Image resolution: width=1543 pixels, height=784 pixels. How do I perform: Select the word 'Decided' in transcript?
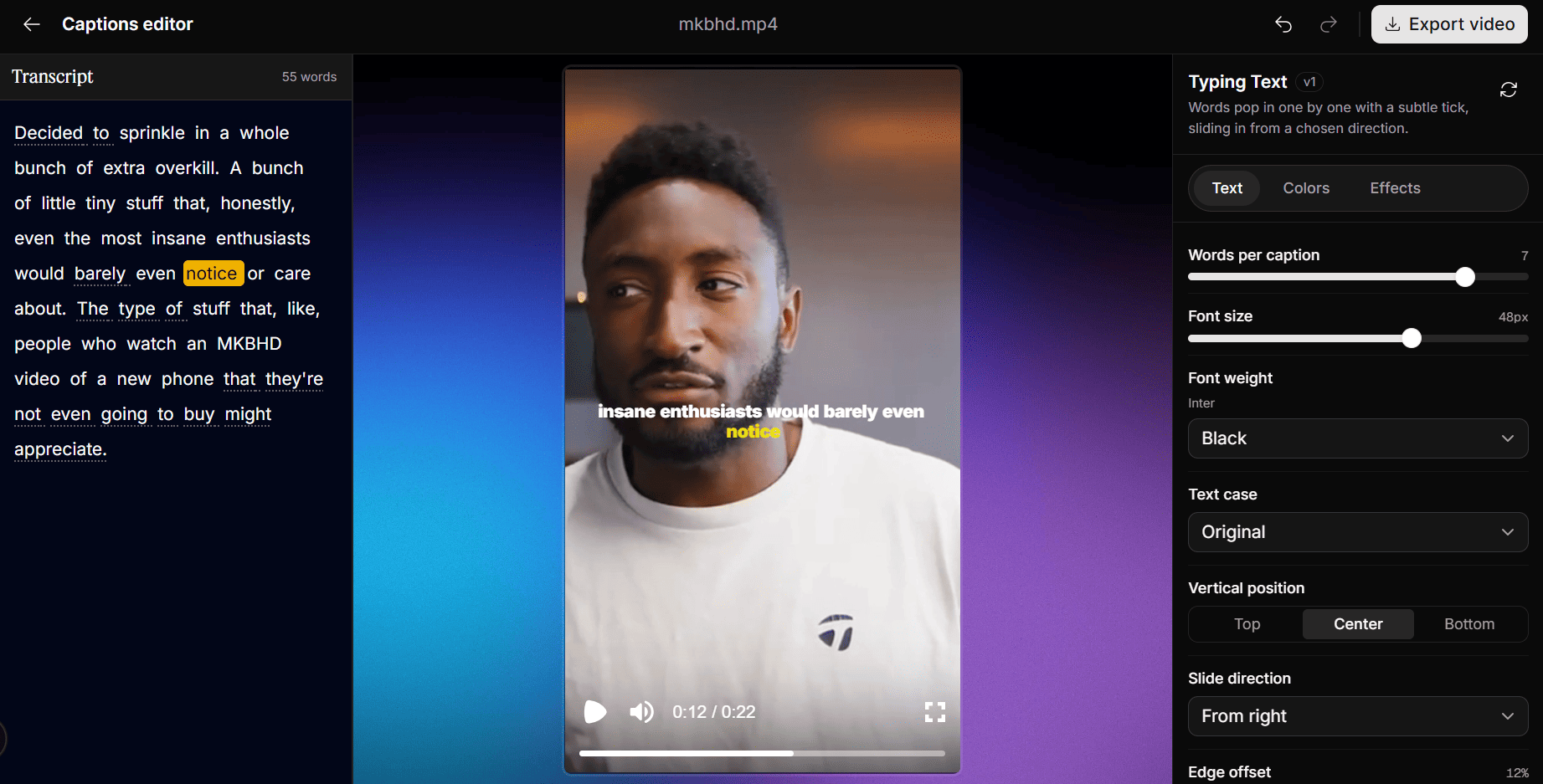tap(49, 133)
